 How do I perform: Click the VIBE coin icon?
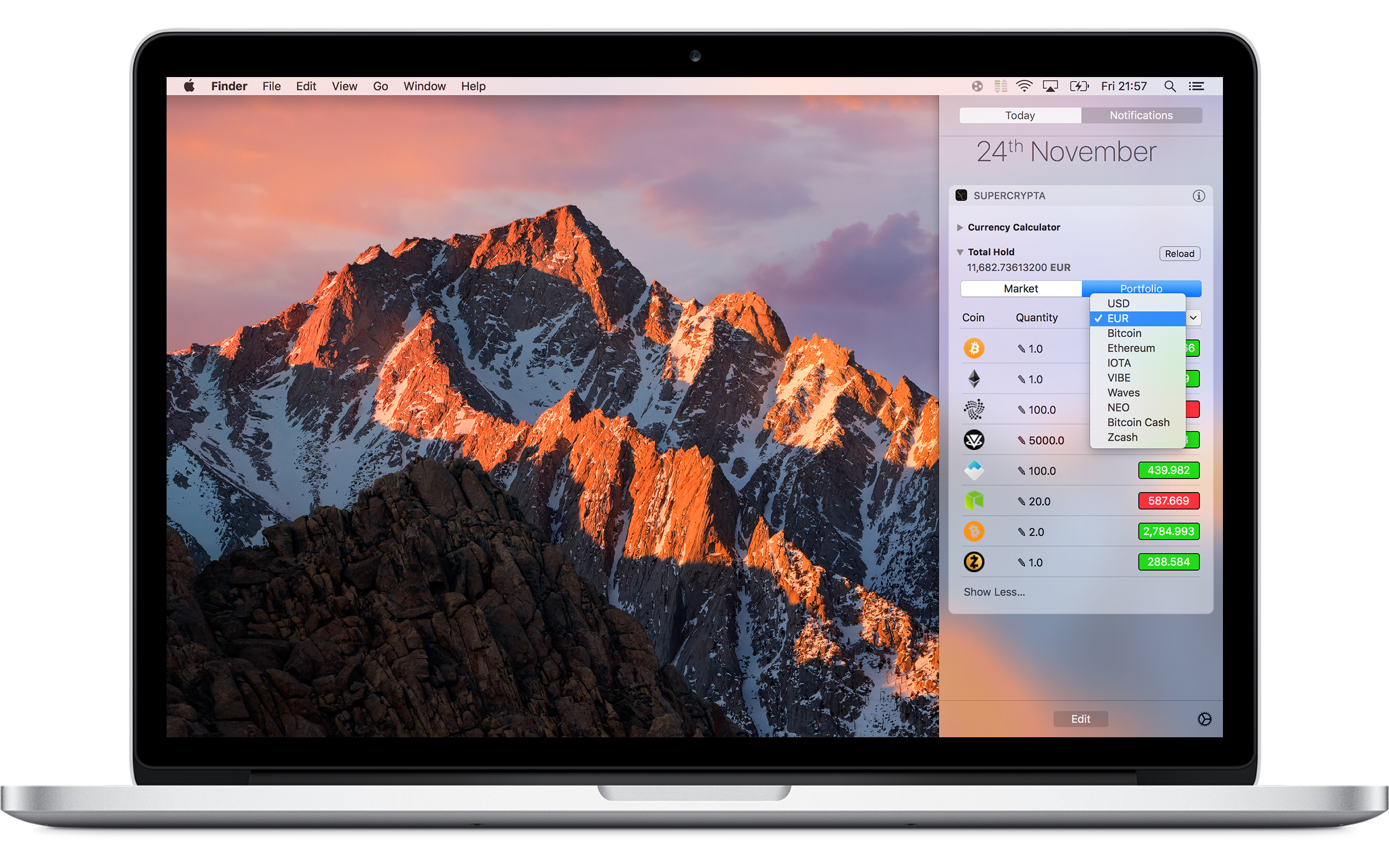pyautogui.click(x=973, y=440)
